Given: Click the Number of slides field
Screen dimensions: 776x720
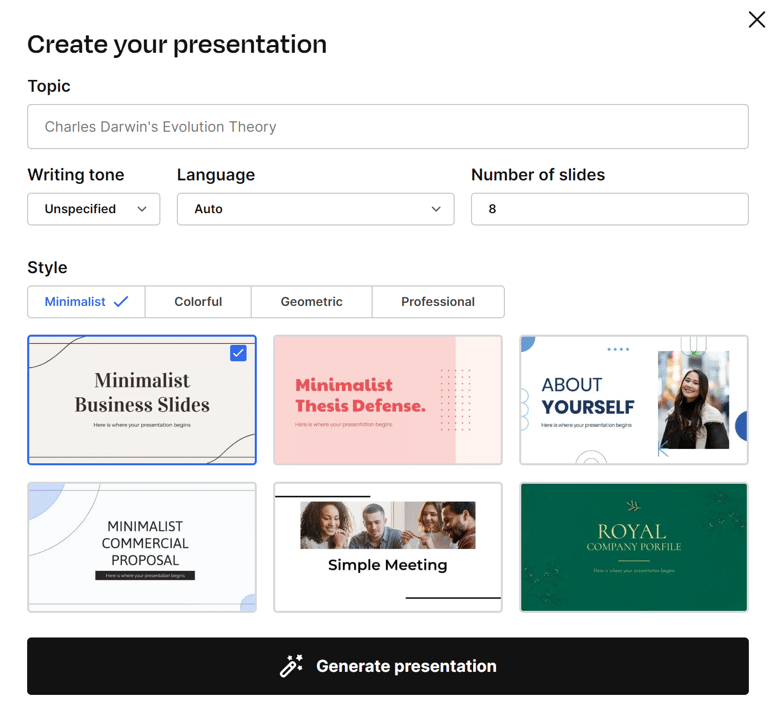Looking at the screenshot, I should coord(609,209).
